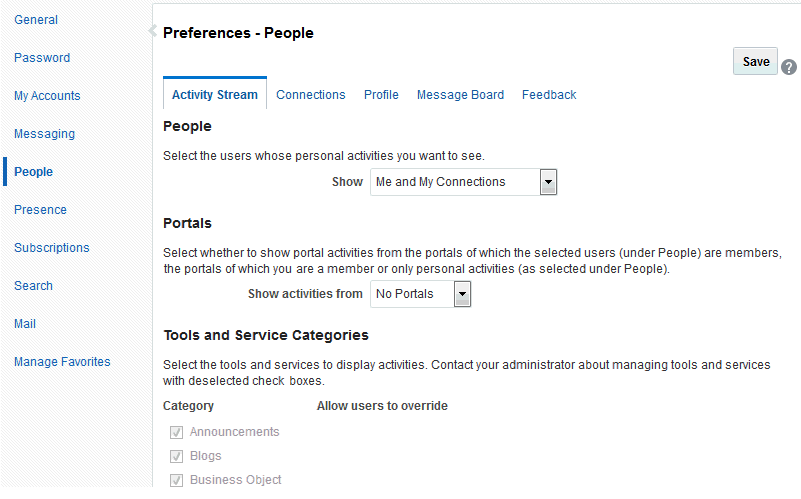This screenshot has height=499, width=801.
Task: Select the Message Board tab
Action: tap(460, 95)
